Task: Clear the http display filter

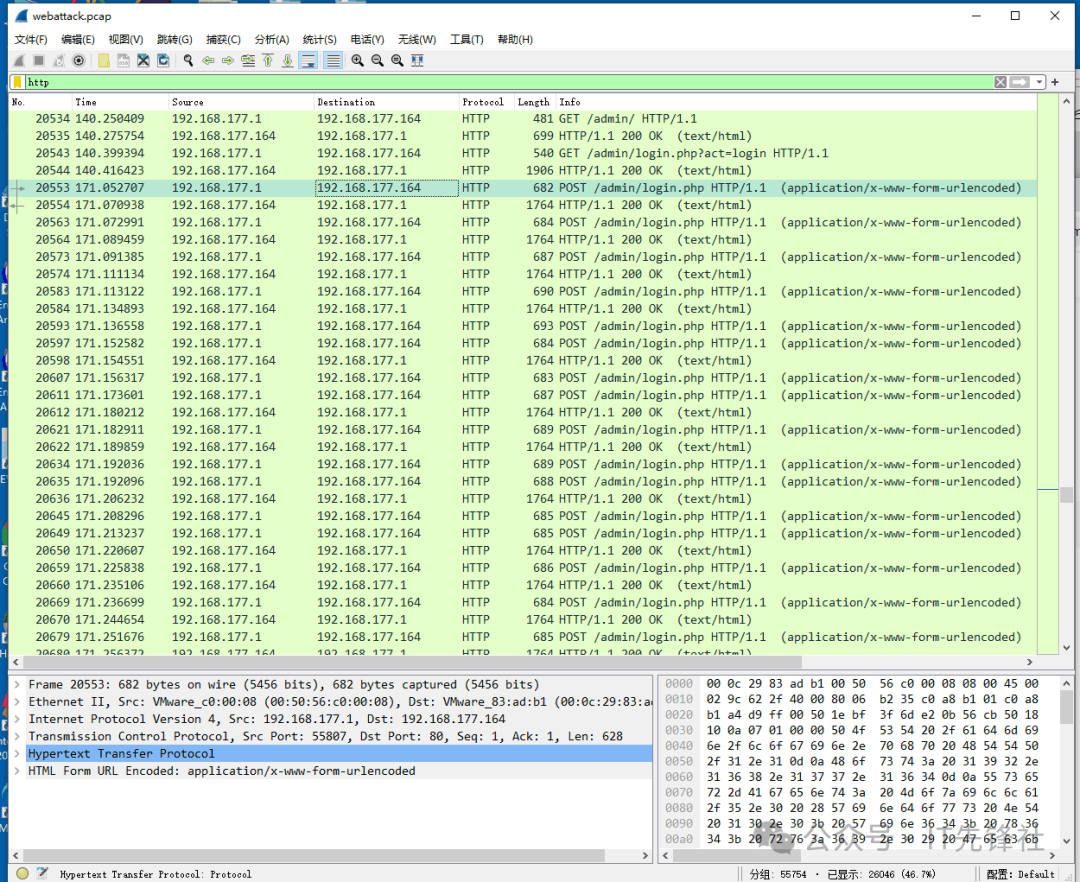Action: click(1000, 82)
